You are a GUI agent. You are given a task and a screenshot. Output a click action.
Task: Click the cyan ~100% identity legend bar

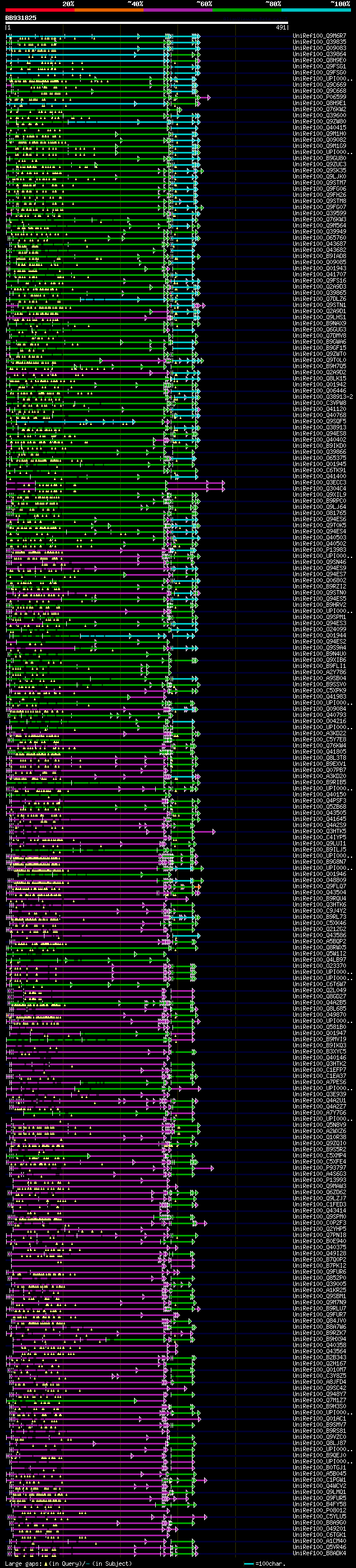[317, 10]
